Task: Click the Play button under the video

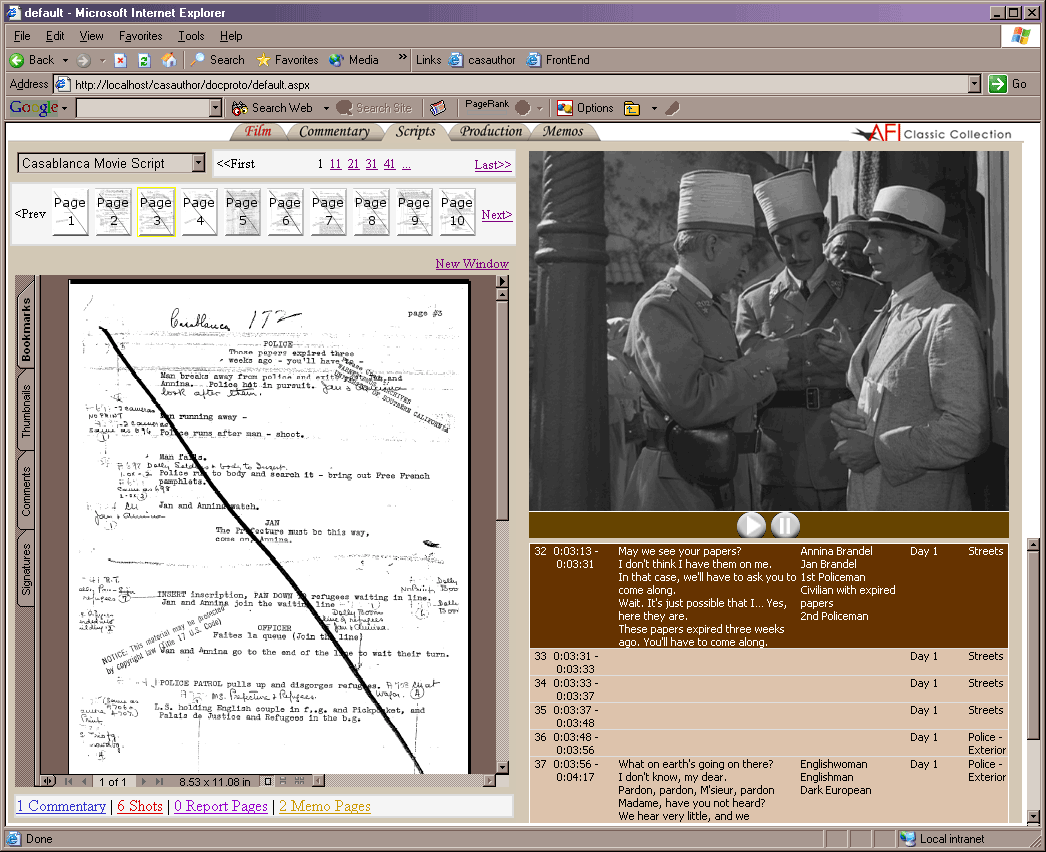Action: pyautogui.click(x=751, y=526)
